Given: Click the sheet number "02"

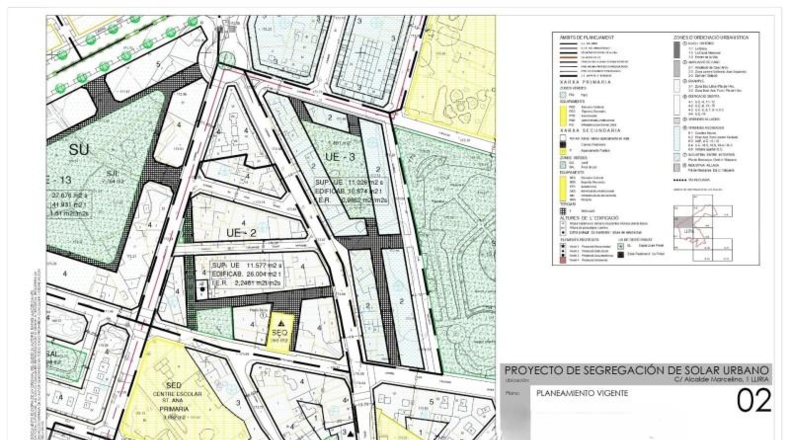Looking at the screenshot, I should point(754,401).
